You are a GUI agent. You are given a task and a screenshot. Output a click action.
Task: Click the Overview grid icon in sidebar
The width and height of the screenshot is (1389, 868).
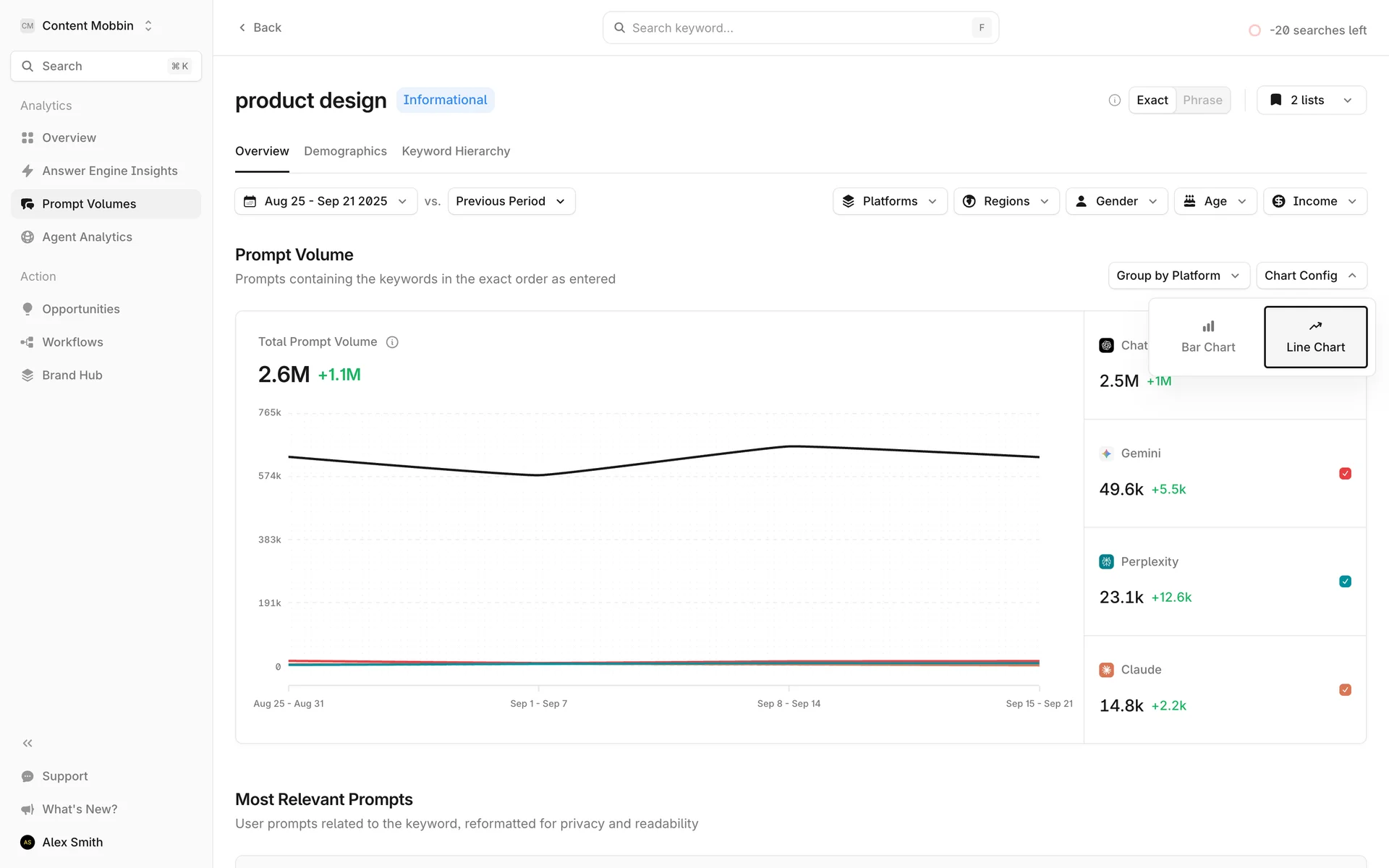coord(27,137)
